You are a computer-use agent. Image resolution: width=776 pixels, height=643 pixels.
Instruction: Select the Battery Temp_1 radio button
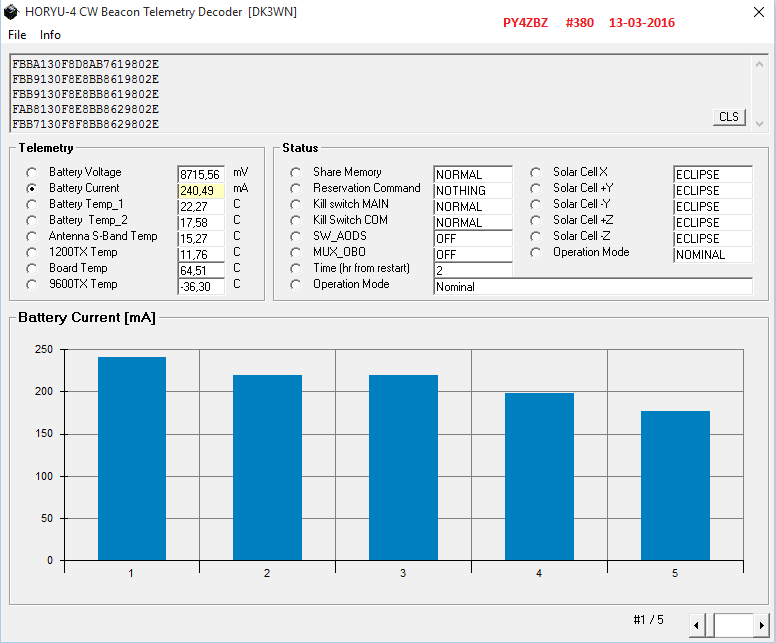click(x=31, y=204)
